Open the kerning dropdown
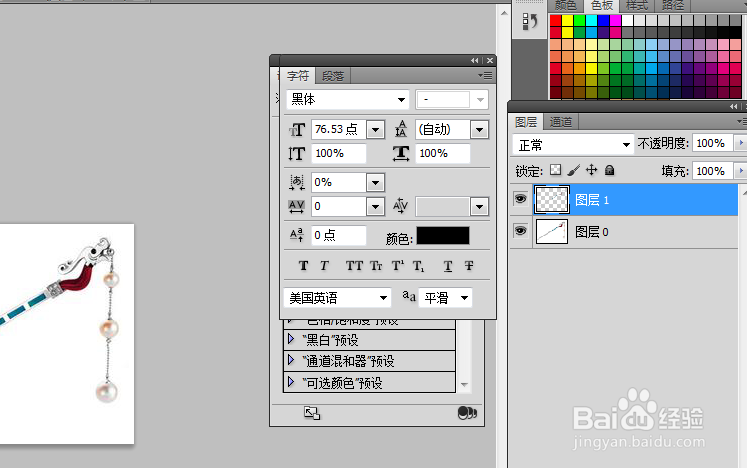This screenshot has width=747, height=468. click(479, 206)
